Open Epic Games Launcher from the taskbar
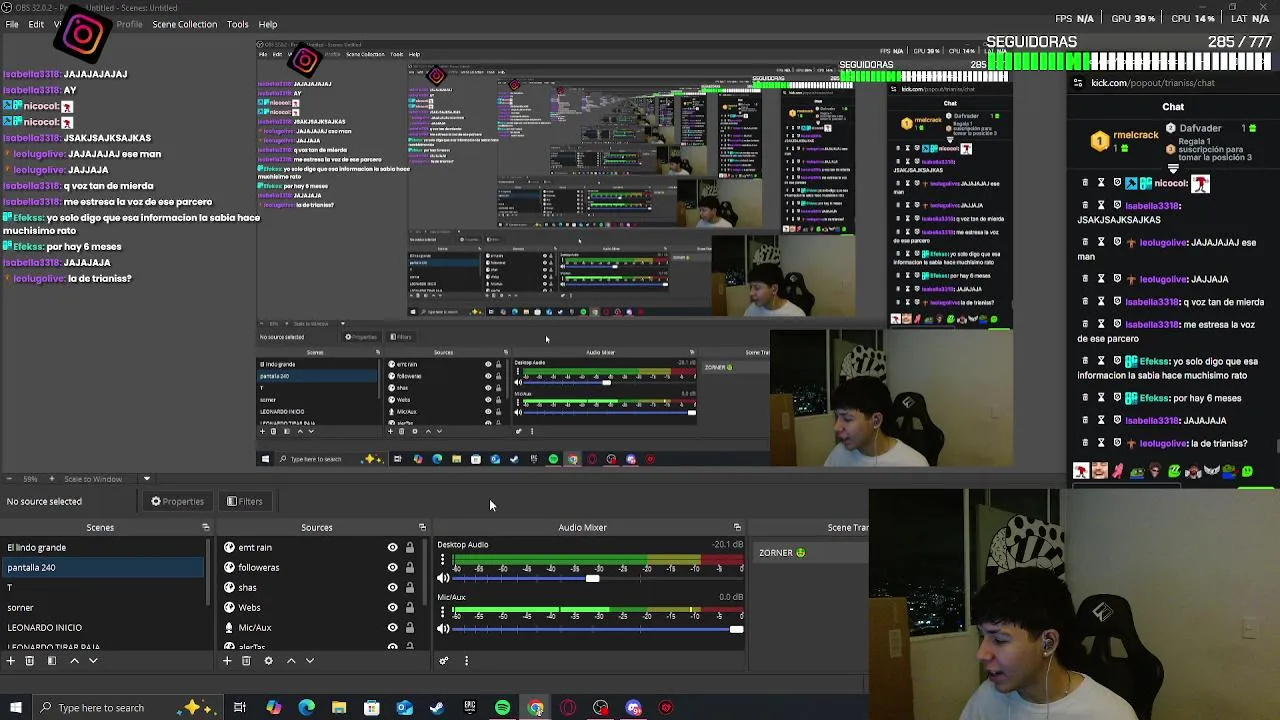The image size is (1280, 720). click(x=470, y=708)
